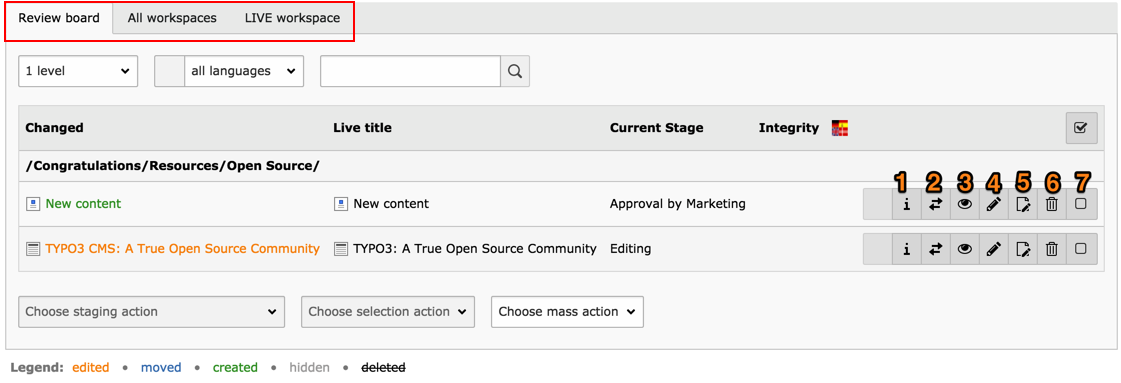This screenshot has width=1121, height=383.
Task: Click the language flag icon beside Integrity
Action: point(839,128)
